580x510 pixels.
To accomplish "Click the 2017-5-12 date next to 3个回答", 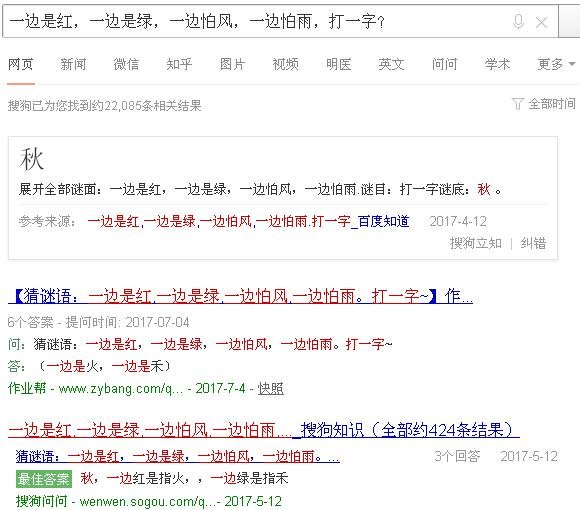I will point(529,456).
